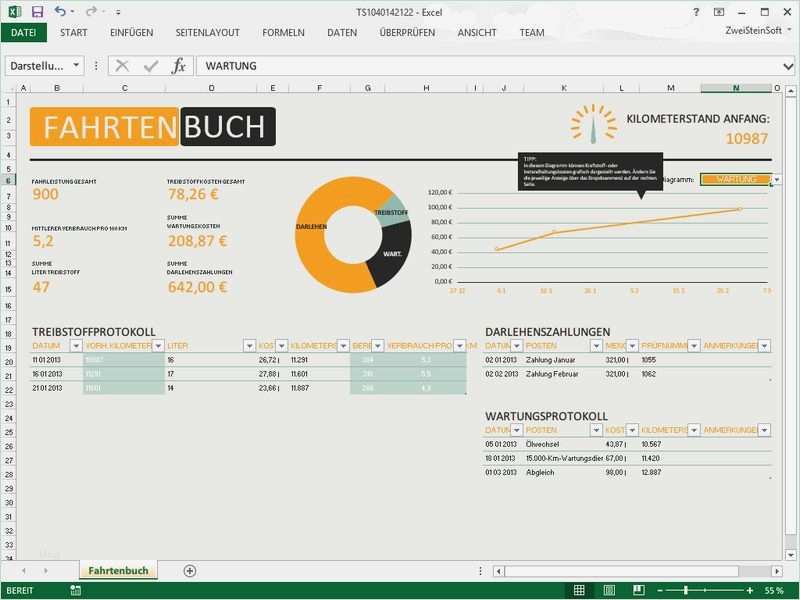The image size is (800, 600).
Task: Click the Enter checkmark icon in formula bar
Action: pyautogui.click(x=148, y=67)
